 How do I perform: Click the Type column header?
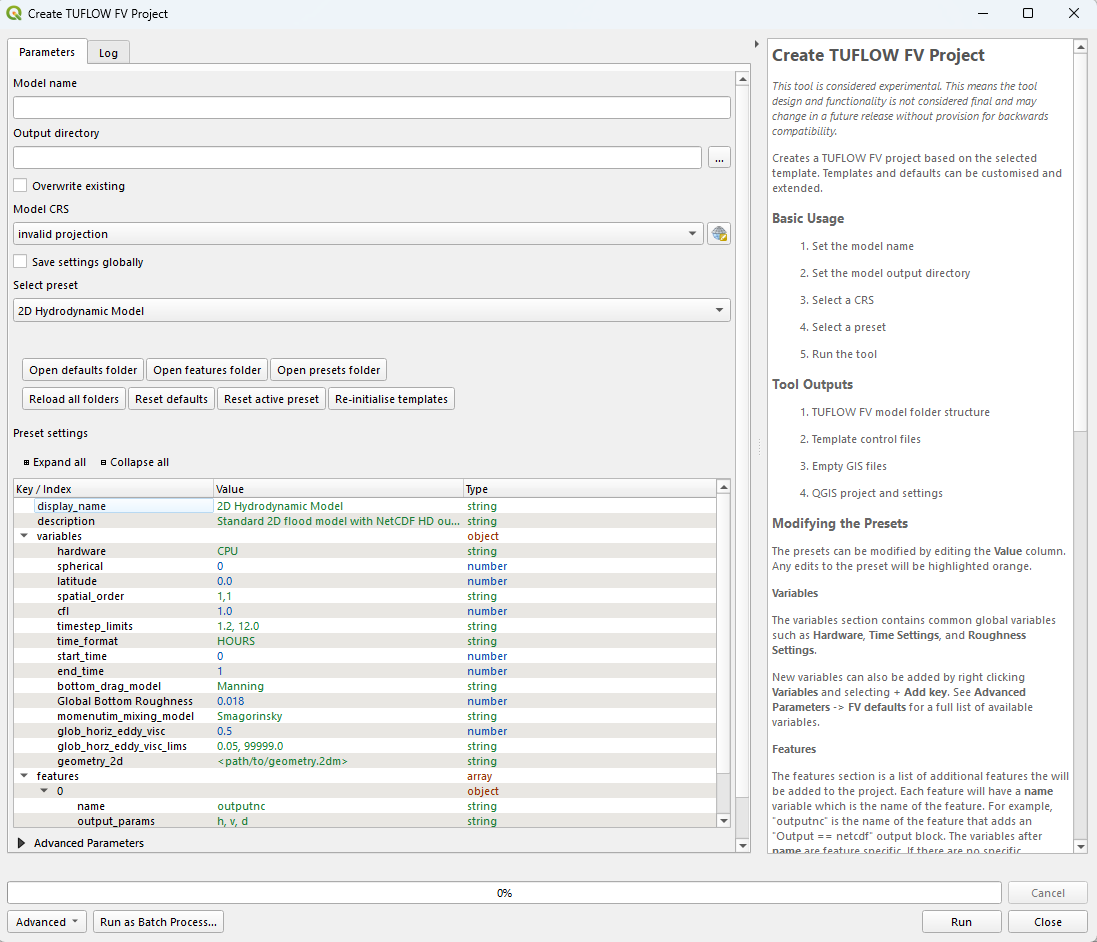pyautogui.click(x=590, y=488)
